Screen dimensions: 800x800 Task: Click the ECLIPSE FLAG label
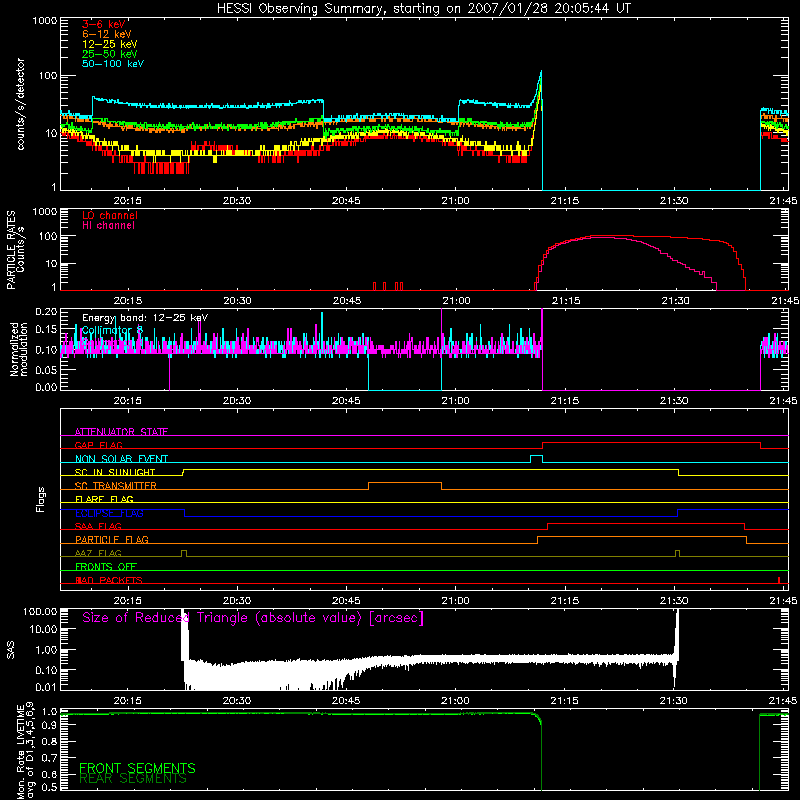(109, 513)
